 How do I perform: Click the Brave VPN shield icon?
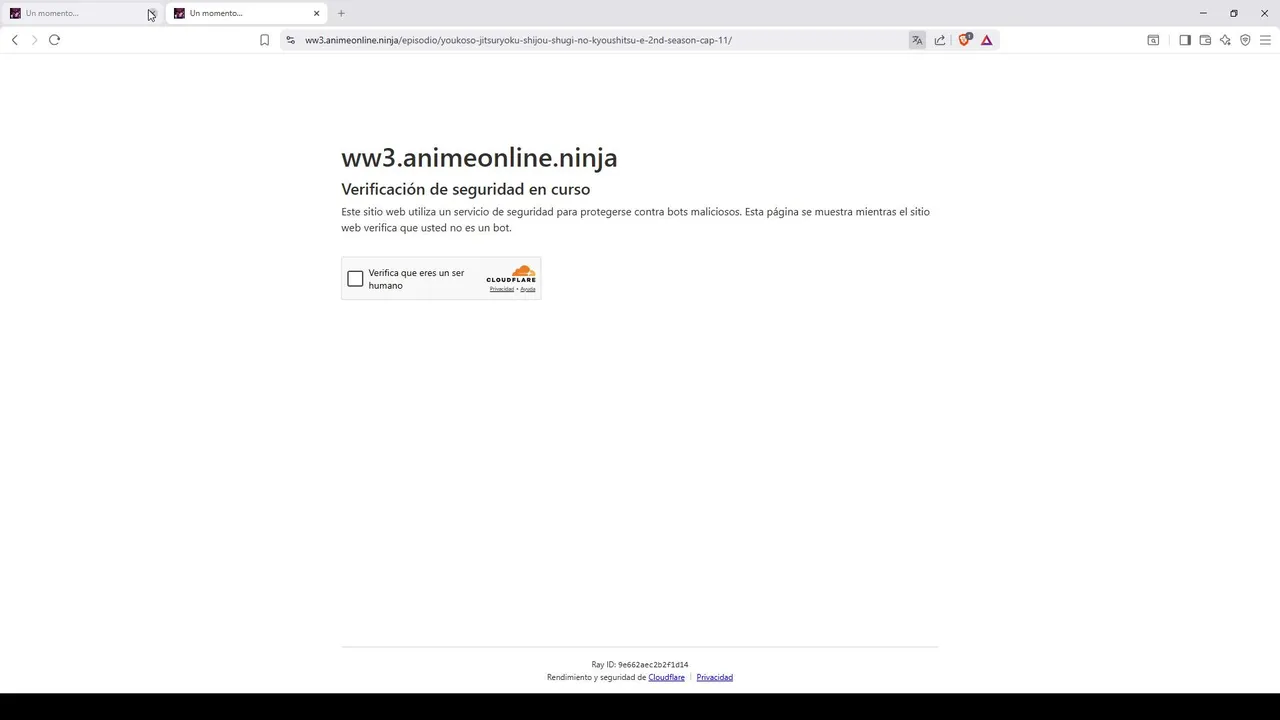coord(1245,40)
